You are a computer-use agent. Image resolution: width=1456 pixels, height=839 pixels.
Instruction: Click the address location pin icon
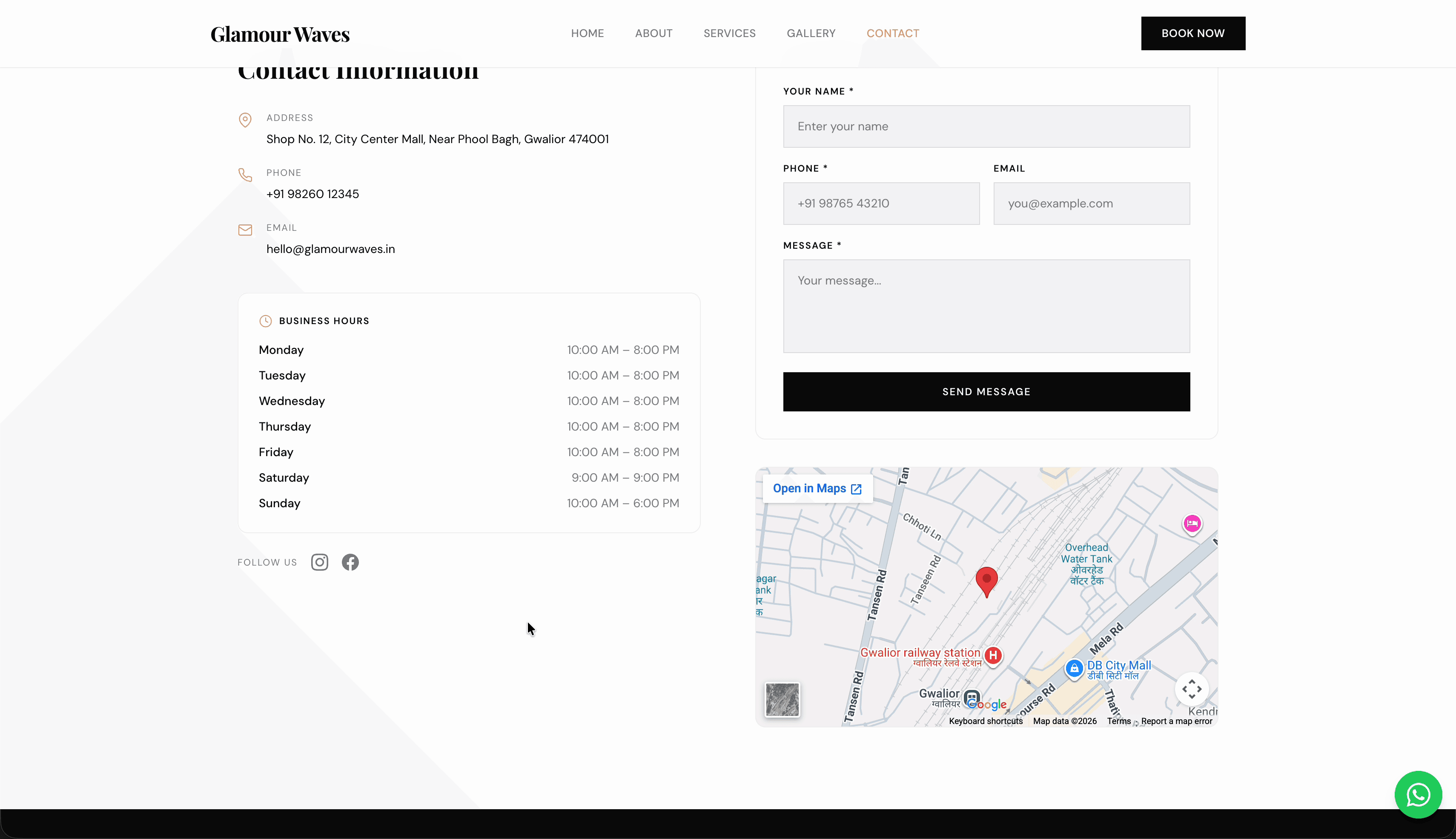245,120
